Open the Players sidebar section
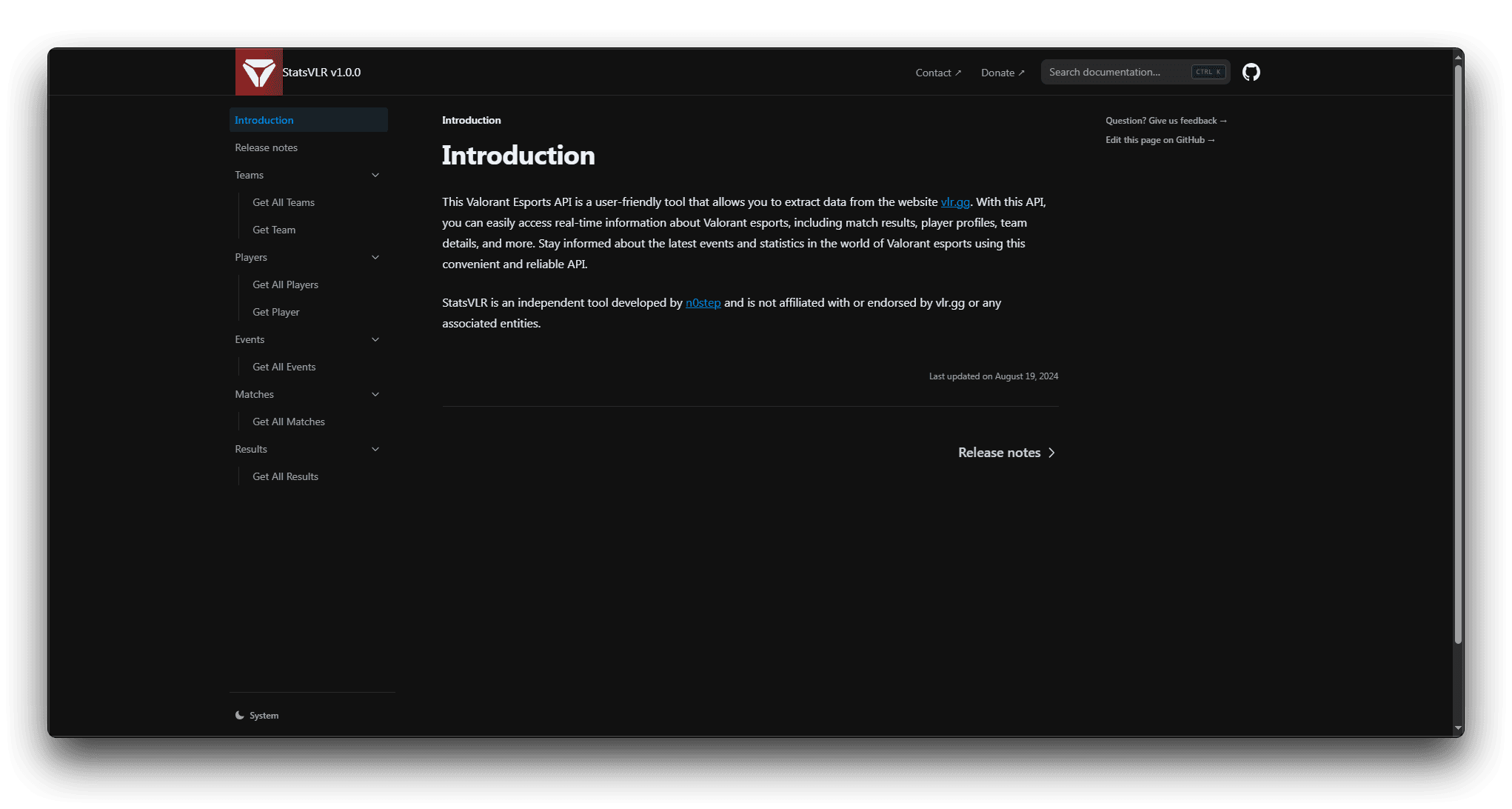The width and height of the screenshot is (1512, 809). (x=309, y=257)
